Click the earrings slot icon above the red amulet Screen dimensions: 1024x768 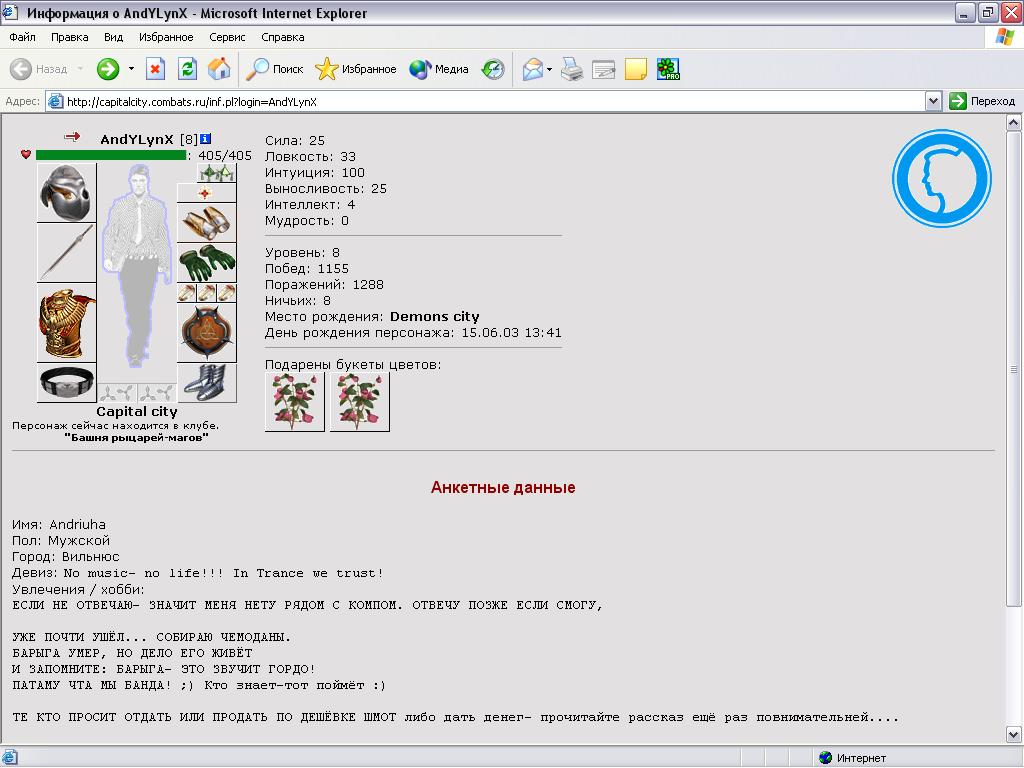coord(217,172)
